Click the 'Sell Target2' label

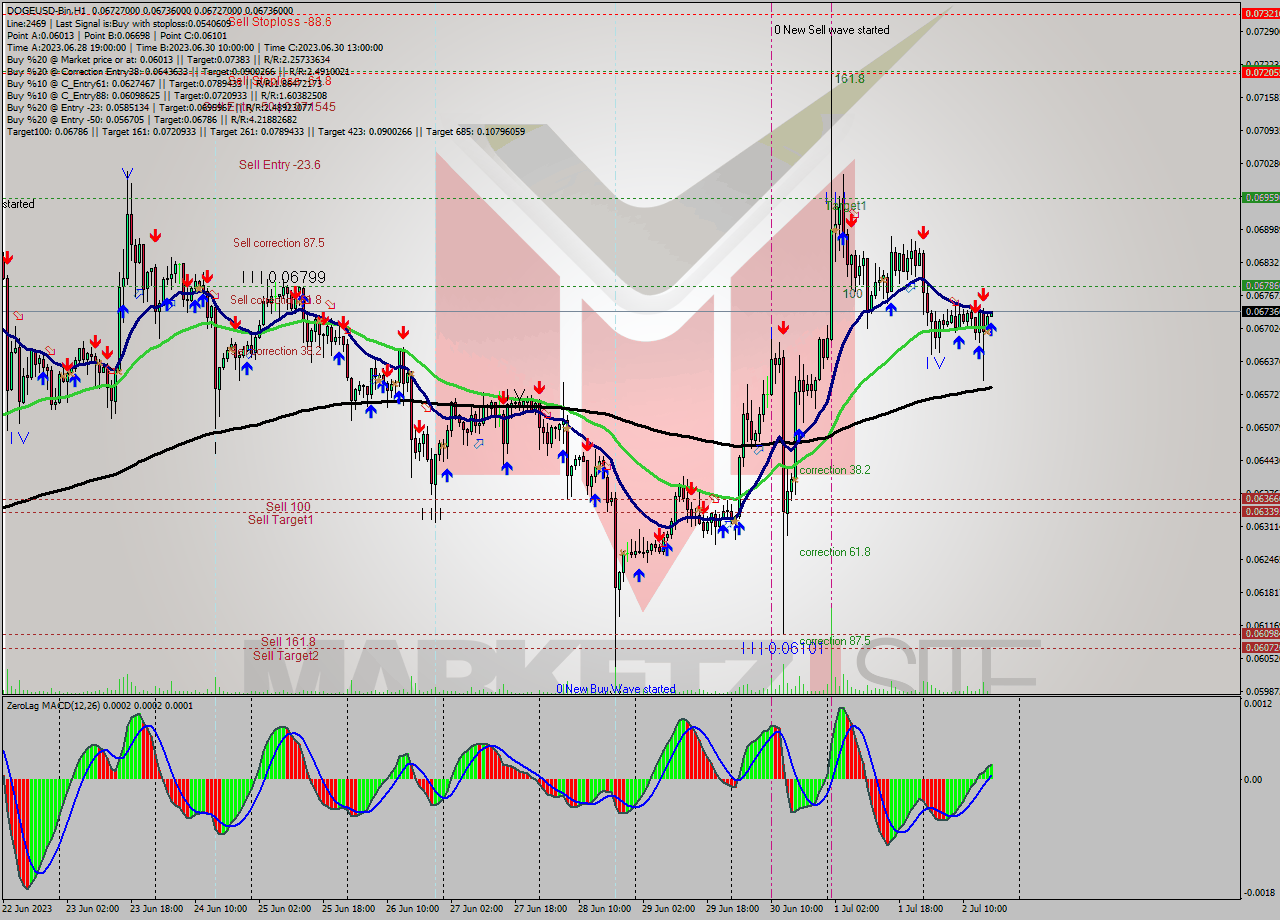click(x=285, y=656)
